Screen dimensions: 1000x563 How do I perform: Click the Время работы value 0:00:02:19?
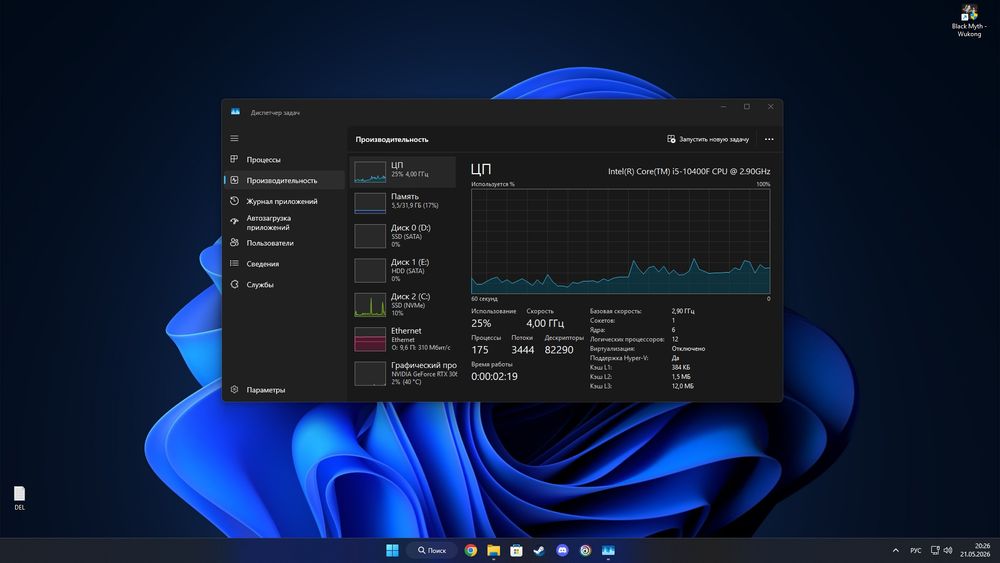[494, 377]
